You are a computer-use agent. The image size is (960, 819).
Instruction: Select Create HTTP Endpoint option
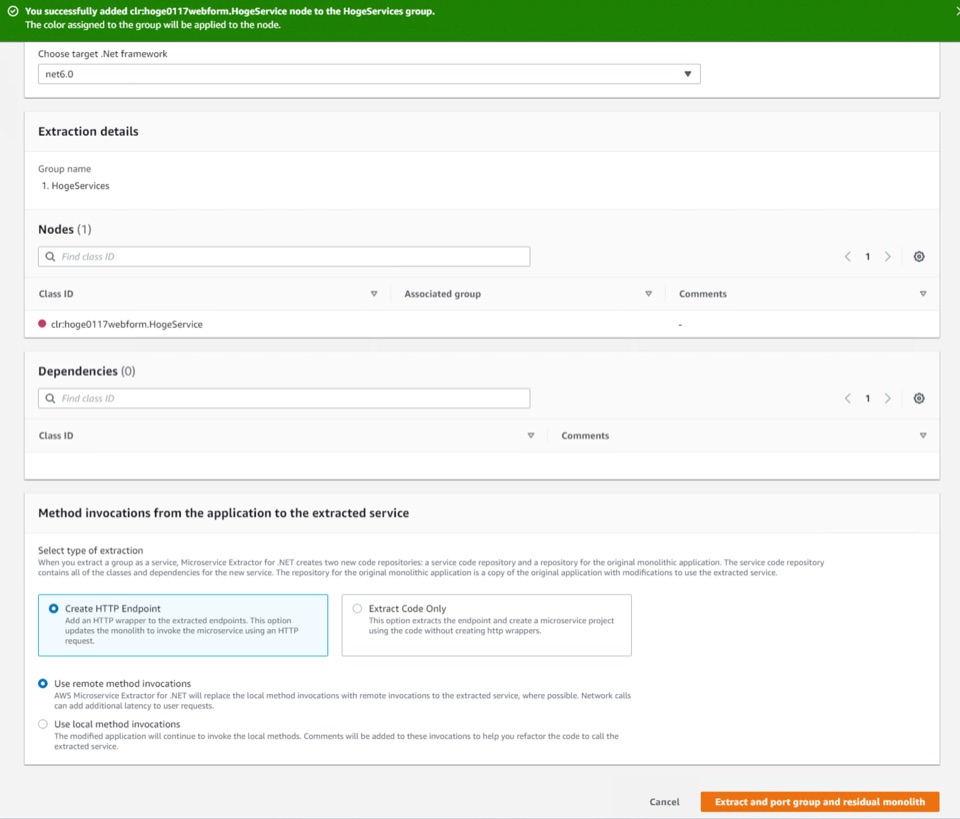pos(182,625)
